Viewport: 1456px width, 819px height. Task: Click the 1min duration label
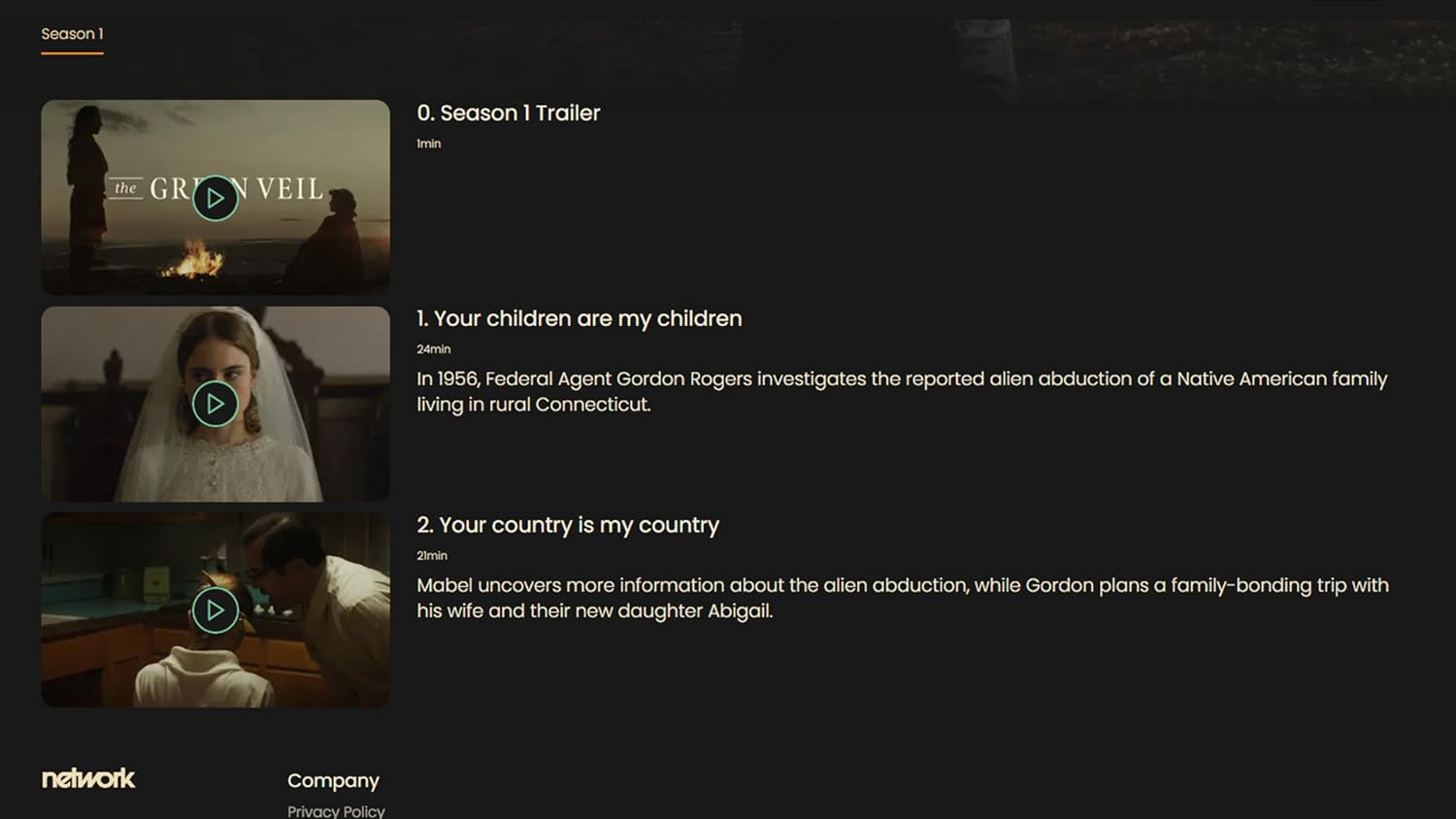pyautogui.click(x=429, y=144)
